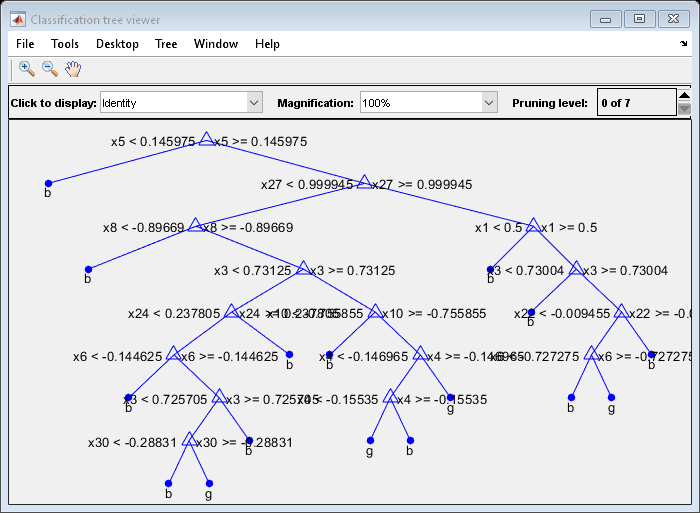The height and width of the screenshot is (513, 700).
Task: Open the Tools menu
Action: [65, 44]
